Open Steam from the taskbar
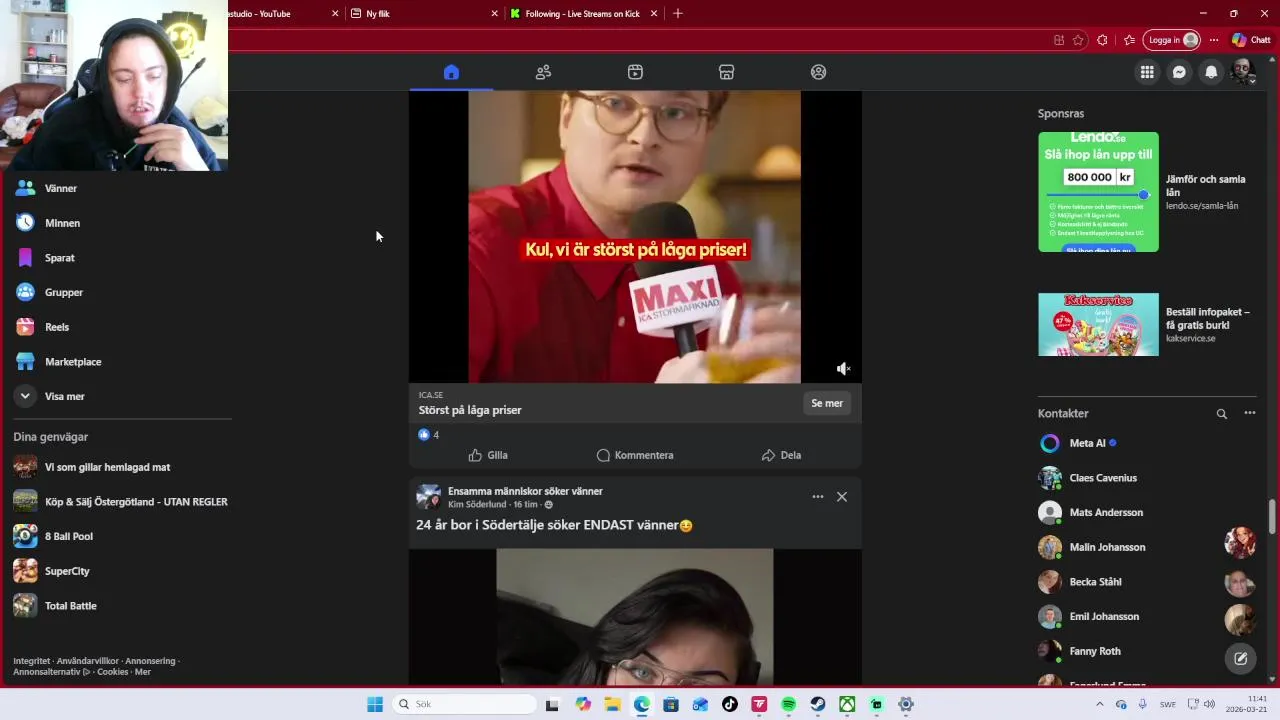 (817, 704)
